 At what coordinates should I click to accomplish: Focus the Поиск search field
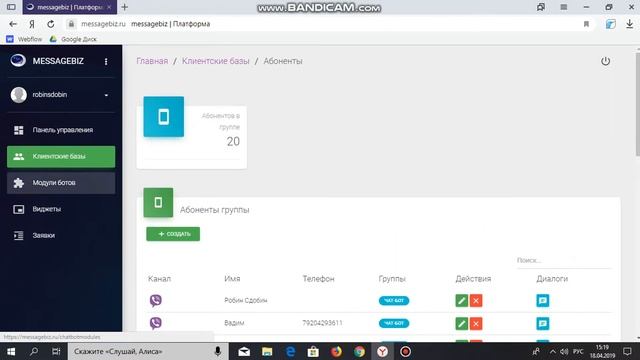[564, 260]
